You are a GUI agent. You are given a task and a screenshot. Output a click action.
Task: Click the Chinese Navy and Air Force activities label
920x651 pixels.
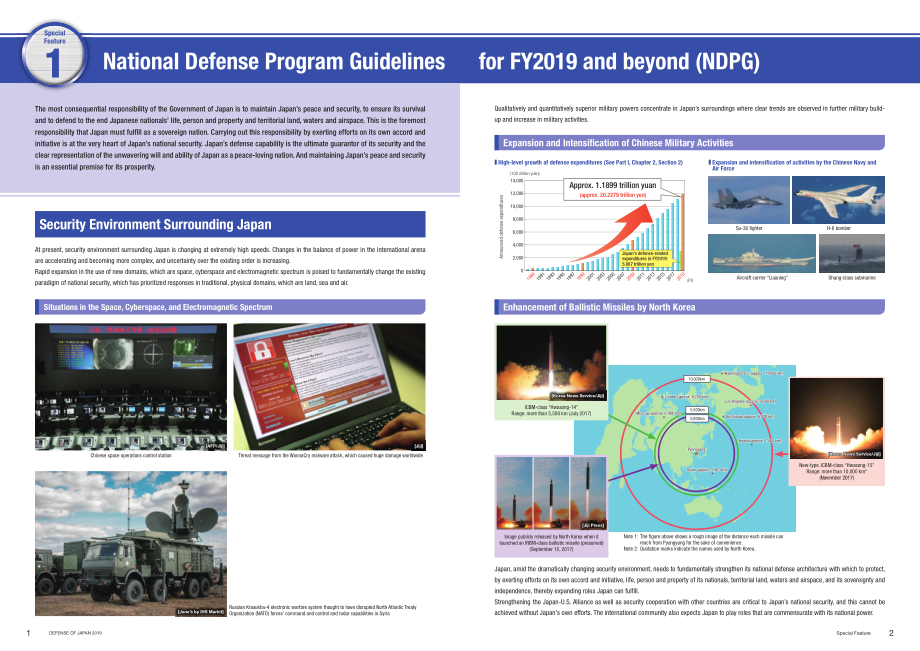pos(792,165)
